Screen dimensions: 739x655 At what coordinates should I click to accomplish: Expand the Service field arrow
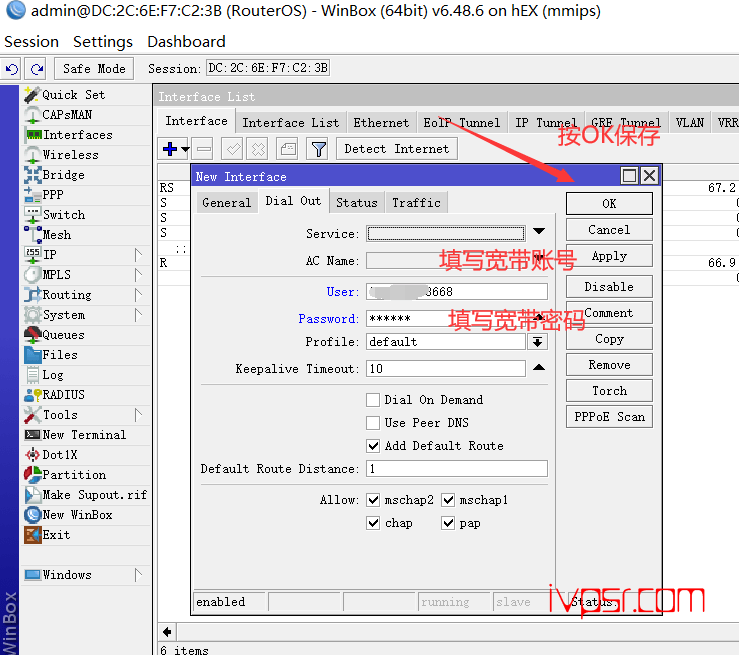pos(539,231)
